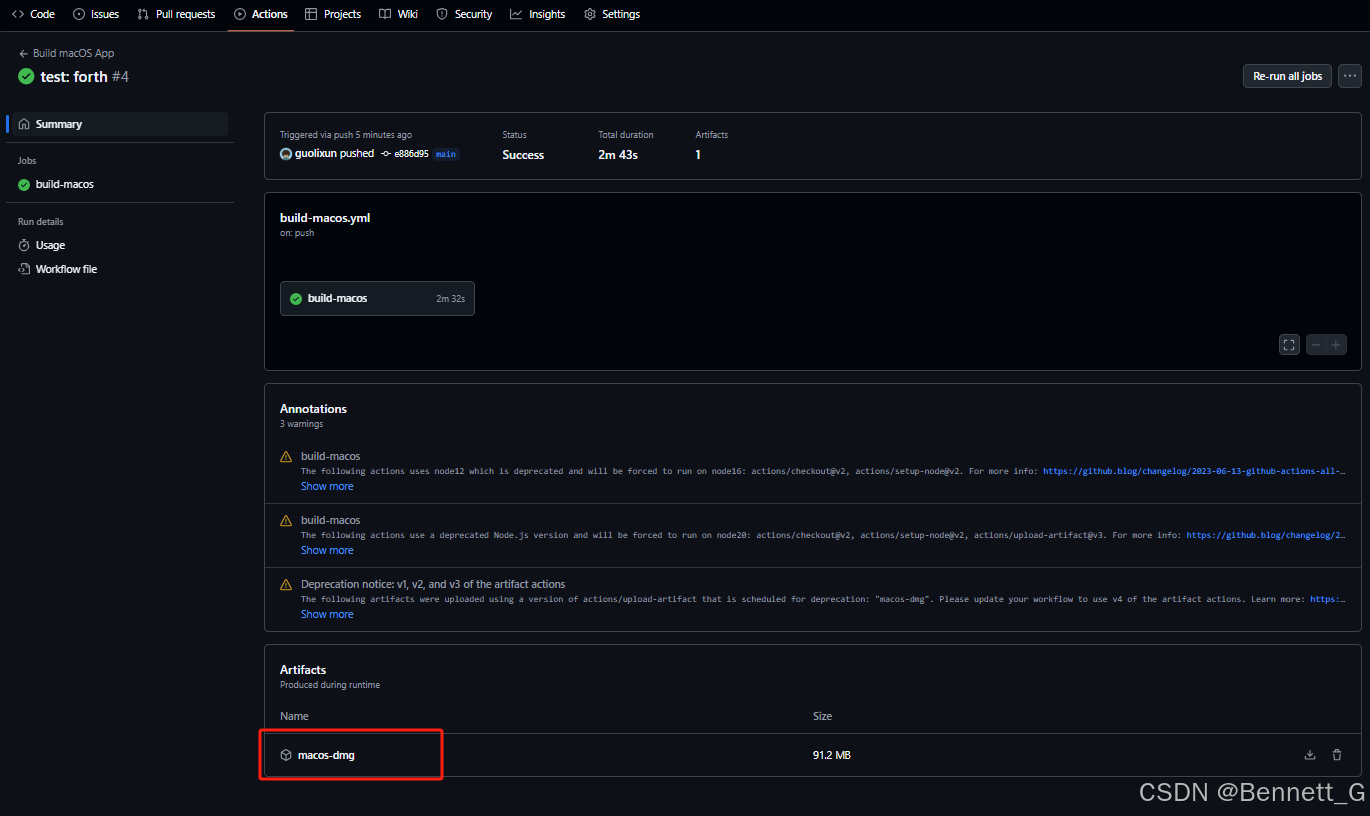Click the Artifacts count 1

click(x=698, y=155)
